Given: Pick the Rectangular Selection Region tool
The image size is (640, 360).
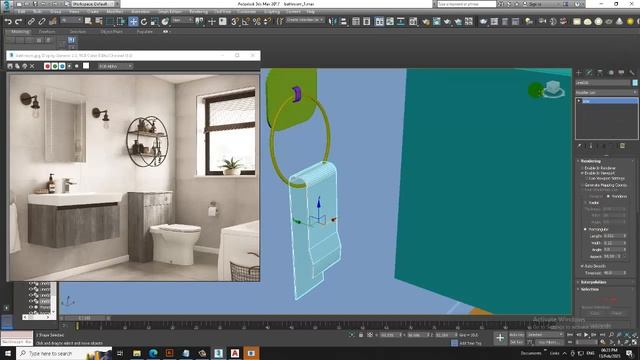Looking at the screenshot, I should (x=110, y=21).
